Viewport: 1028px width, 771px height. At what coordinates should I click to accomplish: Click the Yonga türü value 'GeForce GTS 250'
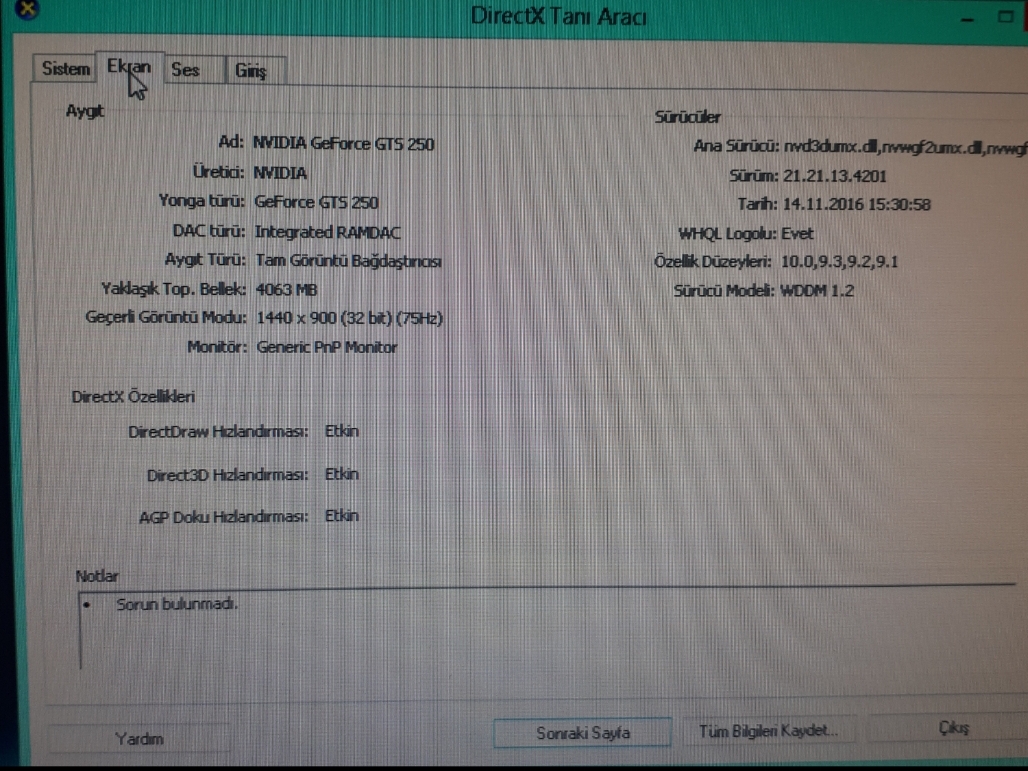[316, 203]
